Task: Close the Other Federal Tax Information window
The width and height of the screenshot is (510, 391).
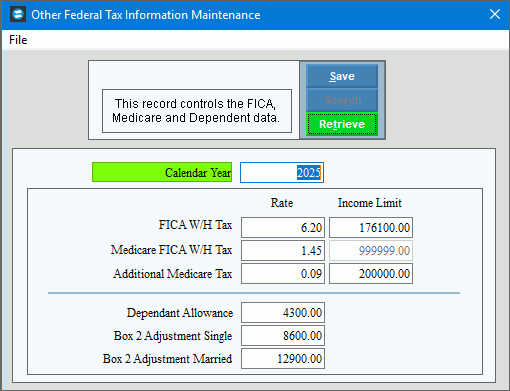Action: [495, 14]
